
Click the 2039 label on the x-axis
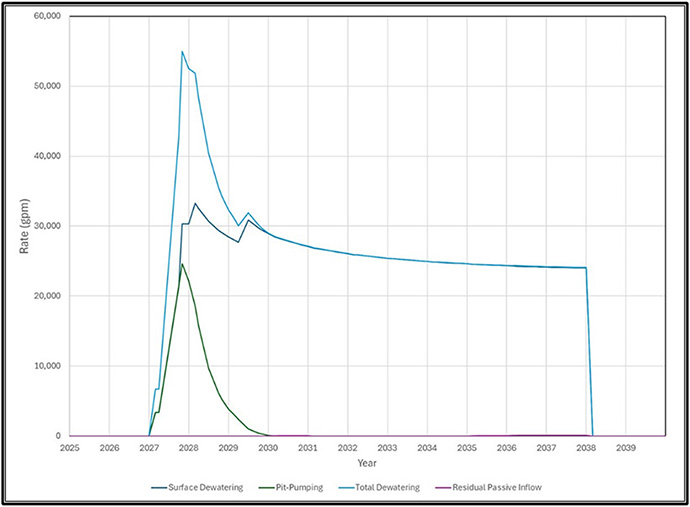click(x=625, y=447)
